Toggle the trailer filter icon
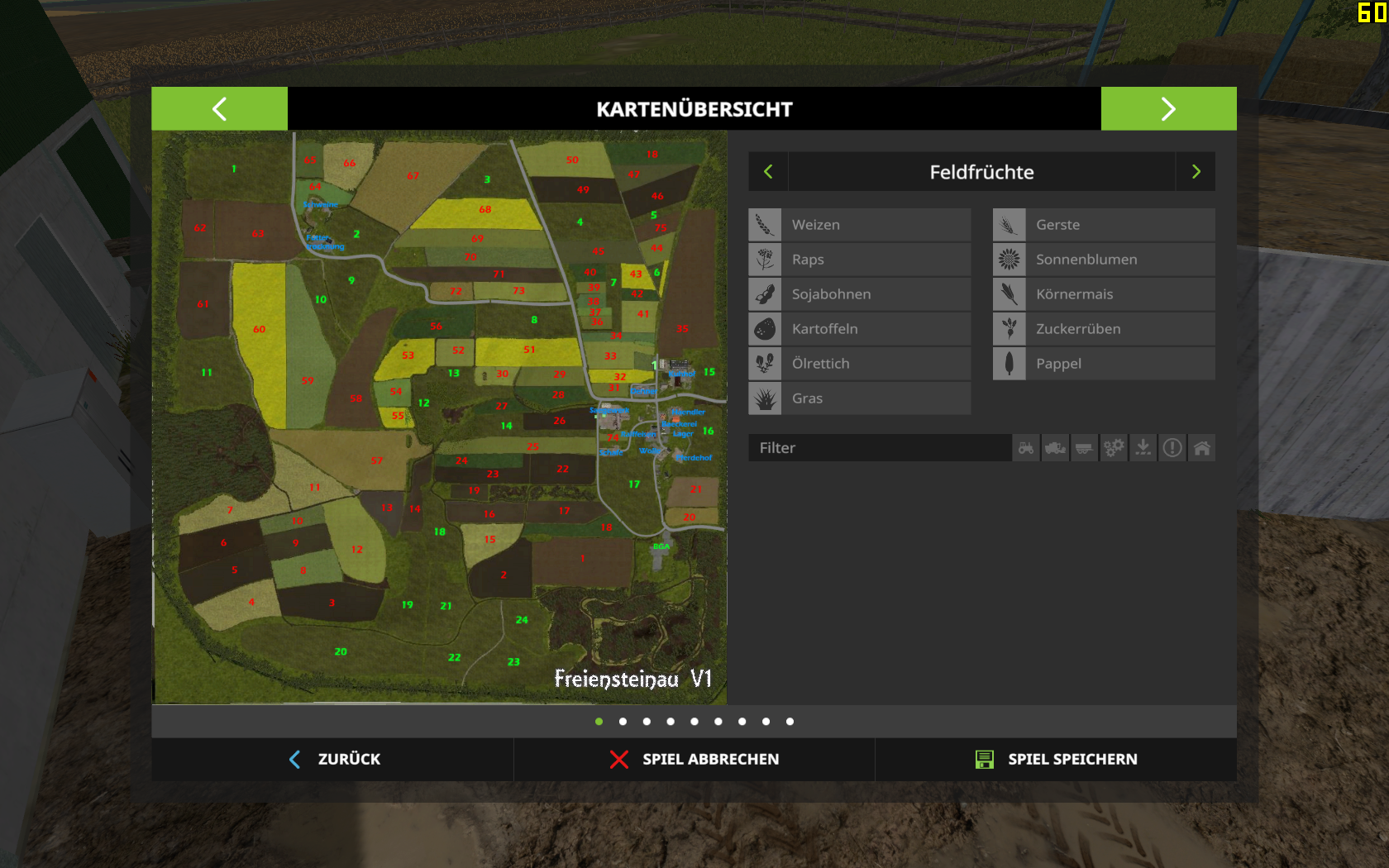 click(x=1084, y=448)
